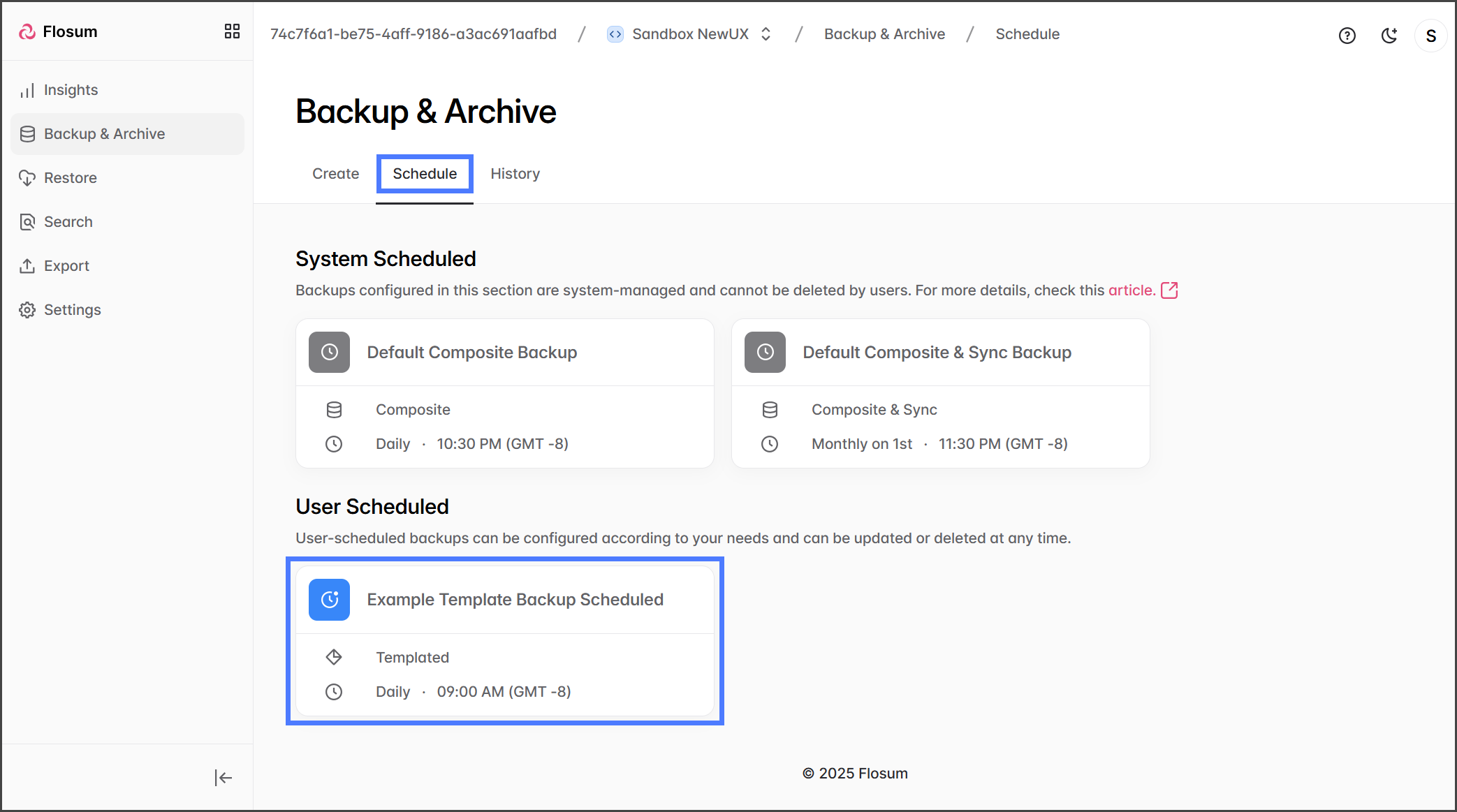Viewport: 1457px width, 812px height.
Task: Click the help question mark icon
Action: pos(1347,36)
